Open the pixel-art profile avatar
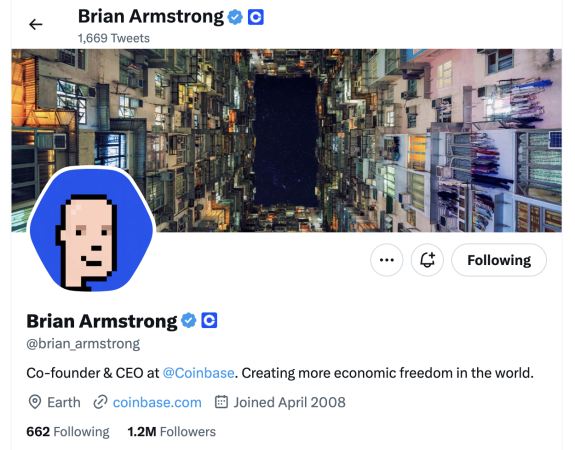Viewport: 575px width, 450px height. pyautogui.click(x=92, y=229)
